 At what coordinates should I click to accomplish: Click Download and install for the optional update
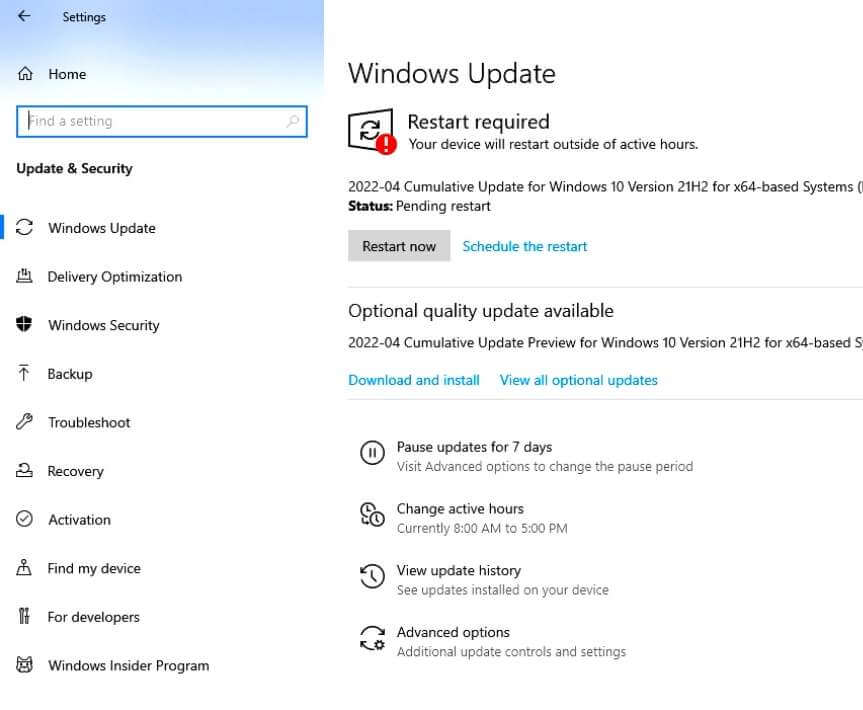coord(413,380)
